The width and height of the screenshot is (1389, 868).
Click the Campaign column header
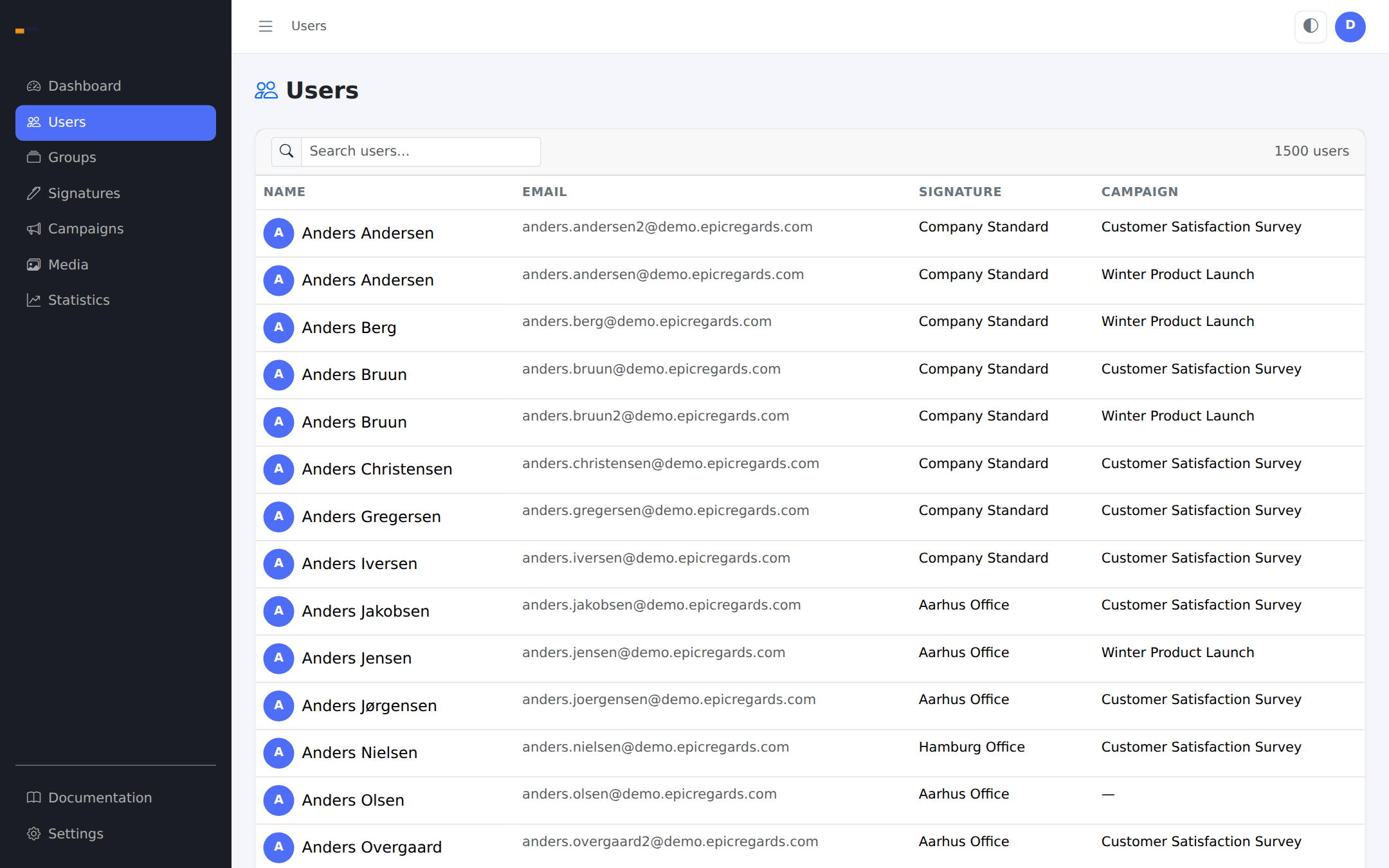point(1139,192)
